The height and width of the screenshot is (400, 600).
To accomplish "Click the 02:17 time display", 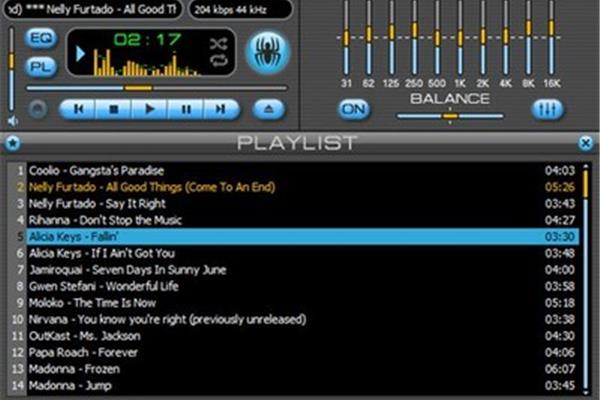I will [x=148, y=40].
